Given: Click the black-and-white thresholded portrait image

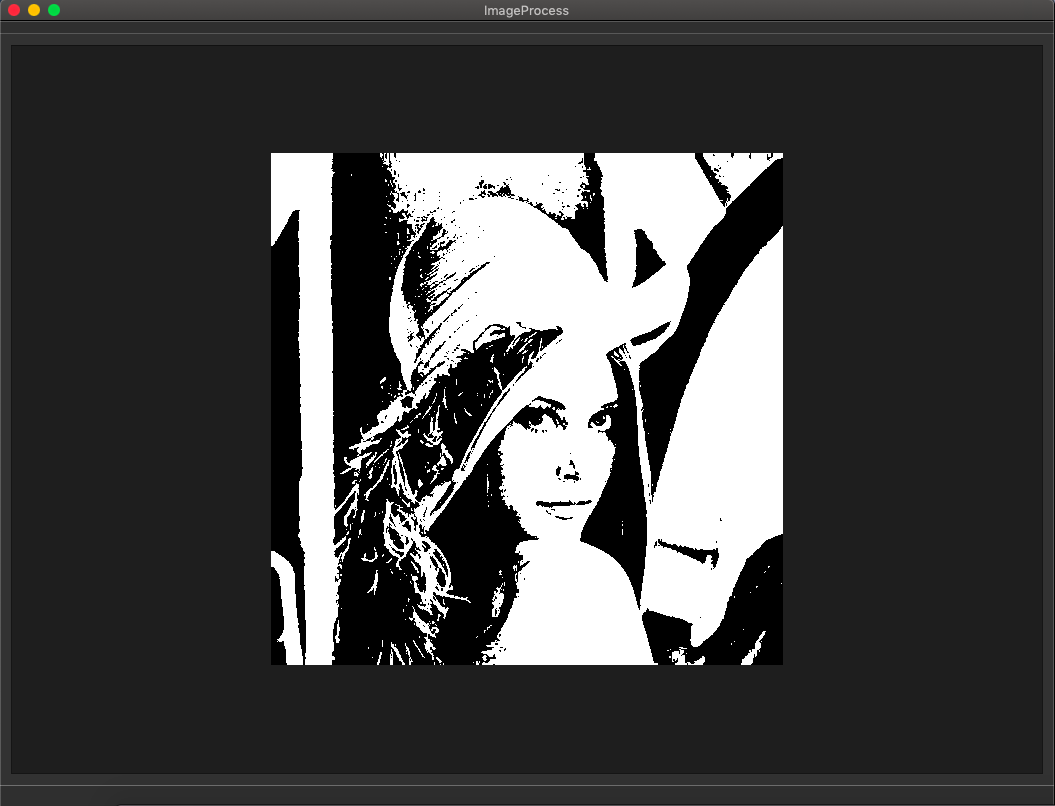Looking at the screenshot, I should click(x=527, y=409).
